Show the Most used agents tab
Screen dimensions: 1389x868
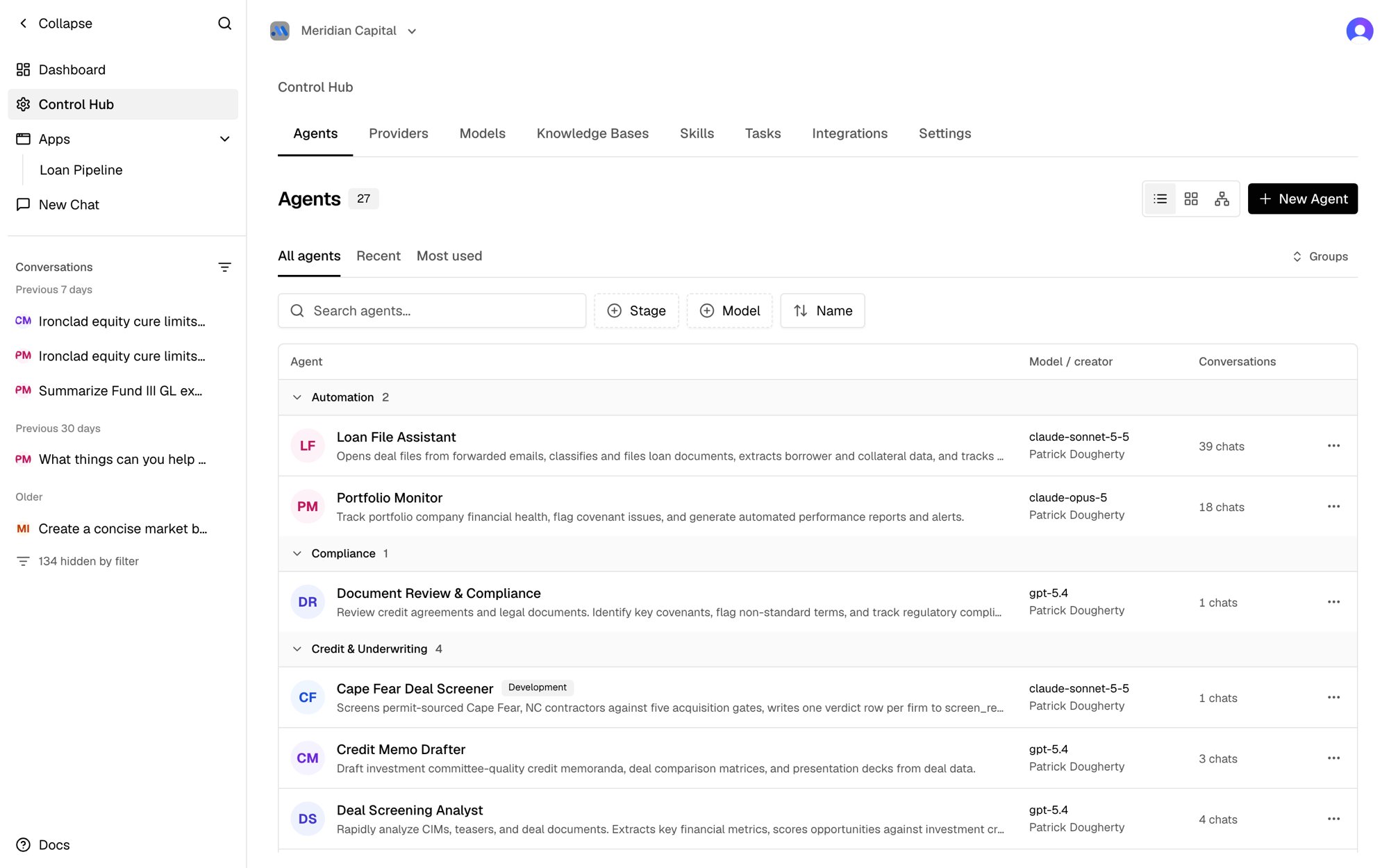(449, 256)
